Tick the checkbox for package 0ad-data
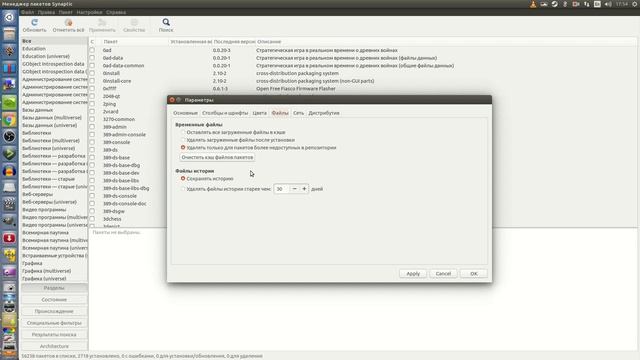Viewport: 640px width, 360px height. [x=92, y=58]
